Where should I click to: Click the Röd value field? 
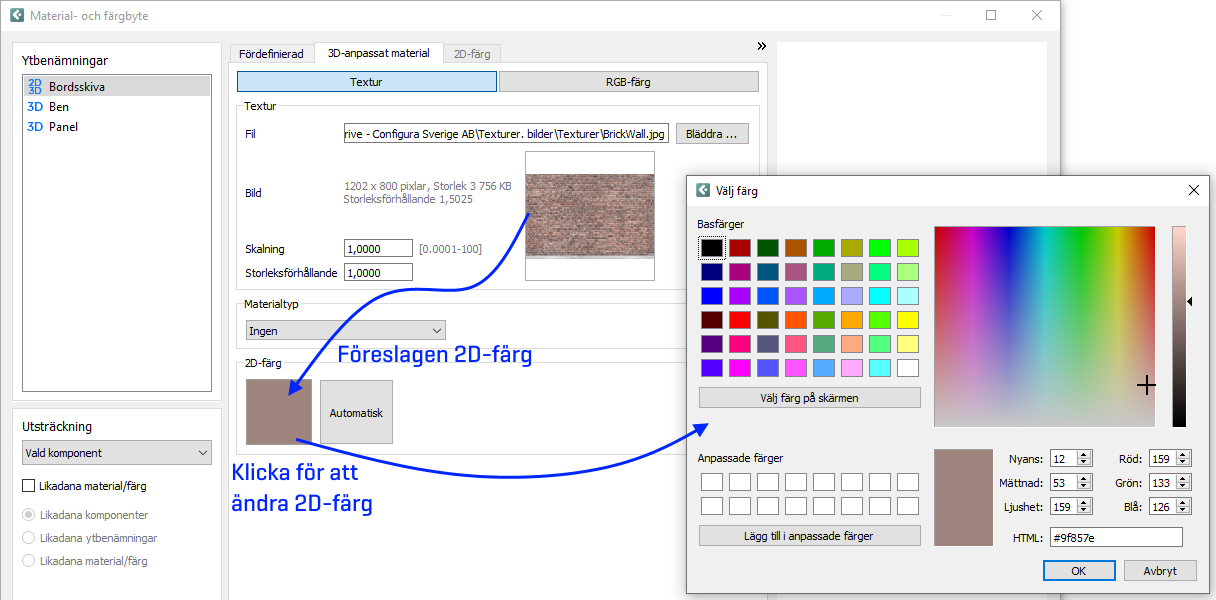1163,459
